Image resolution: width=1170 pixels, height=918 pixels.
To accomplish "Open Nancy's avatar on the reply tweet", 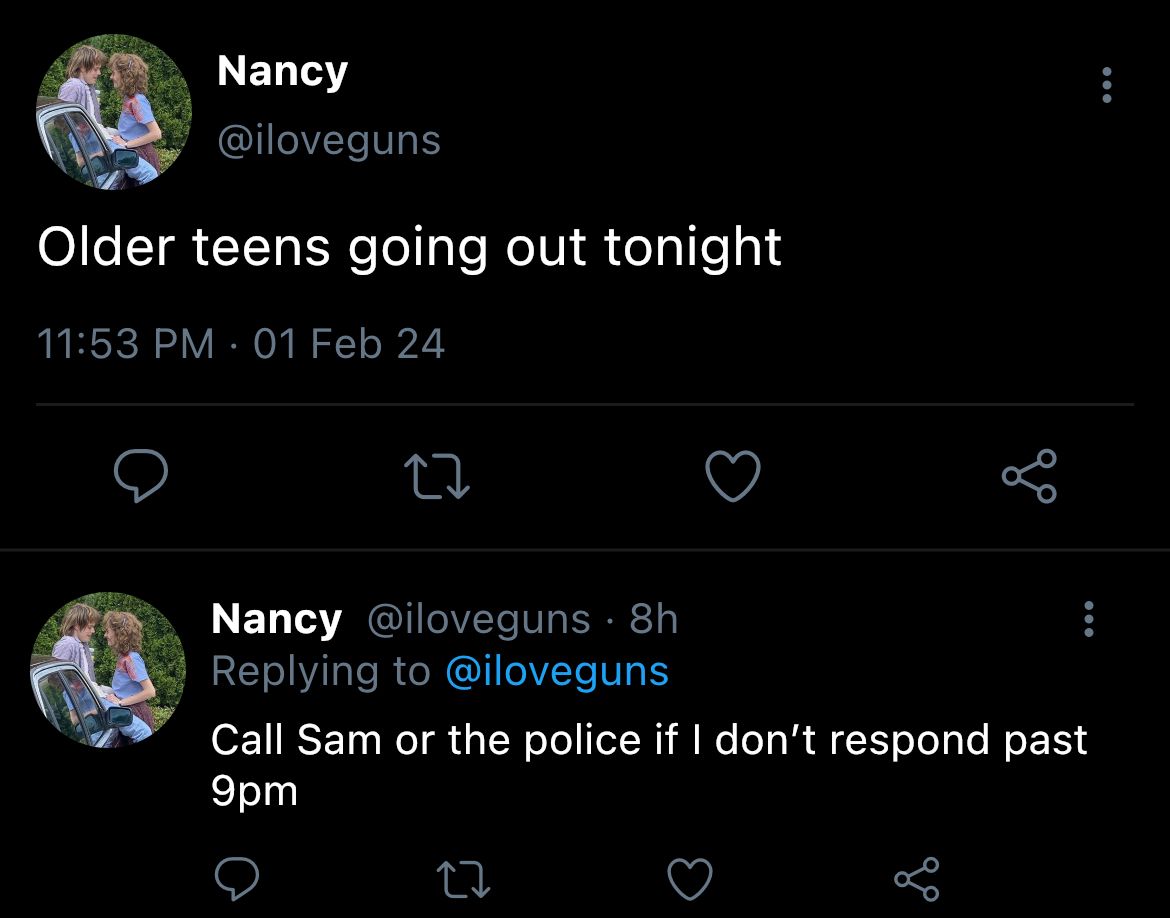I will coord(108,669).
